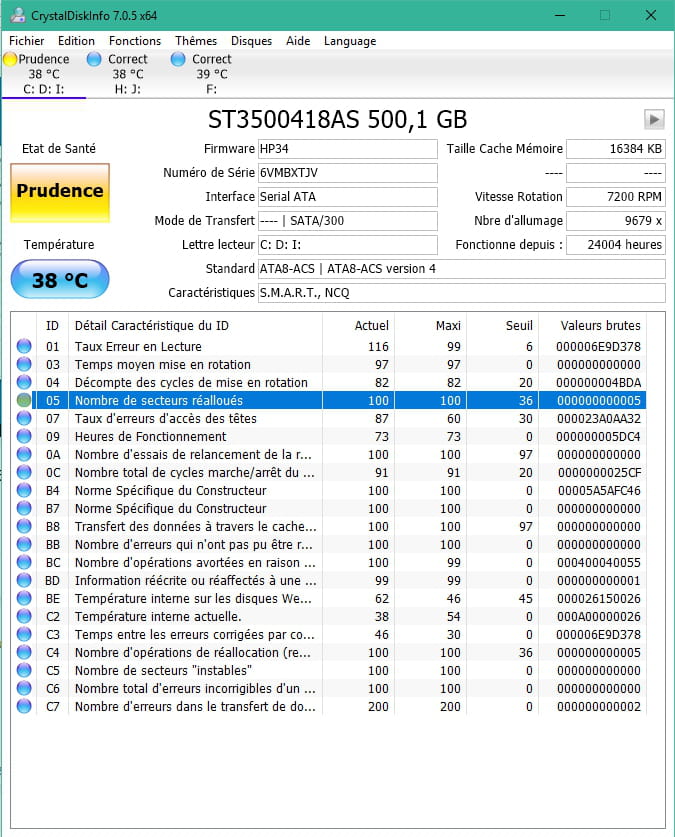Image resolution: width=675 pixels, height=837 pixels.
Task: Click status orb for attribute B7 row
Action: (x=24, y=508)
